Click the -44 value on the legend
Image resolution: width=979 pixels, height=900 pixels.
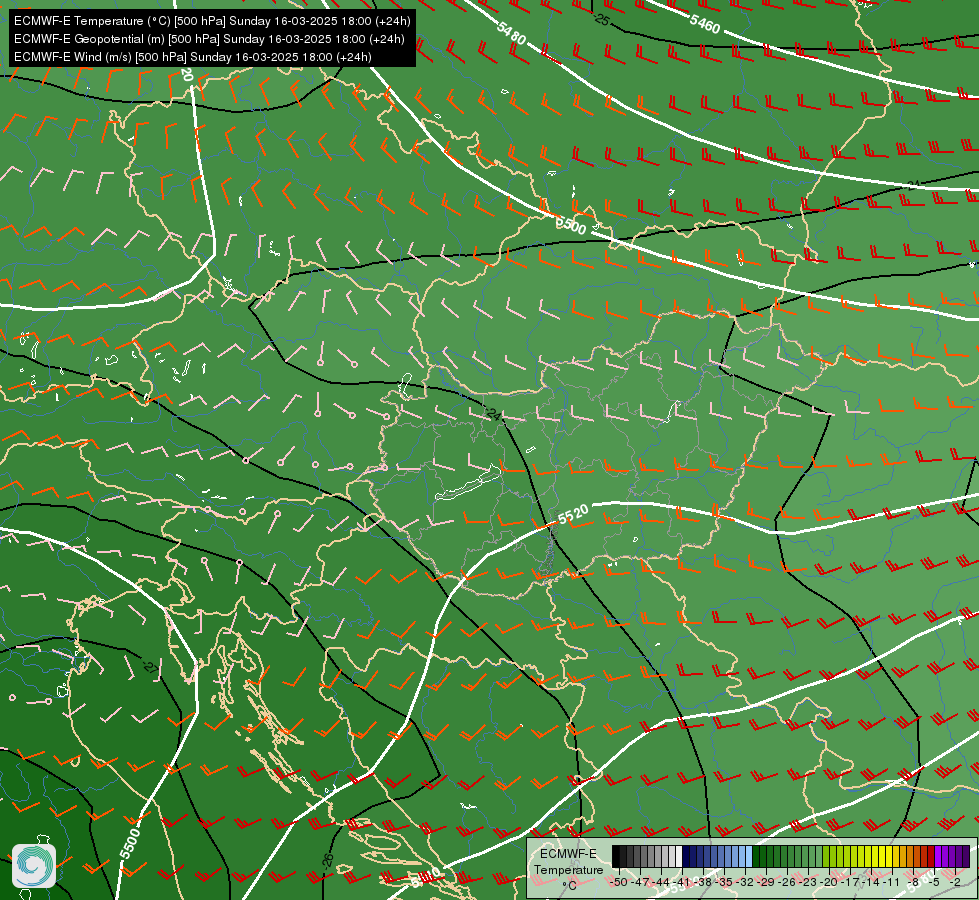tap(661, 883)
